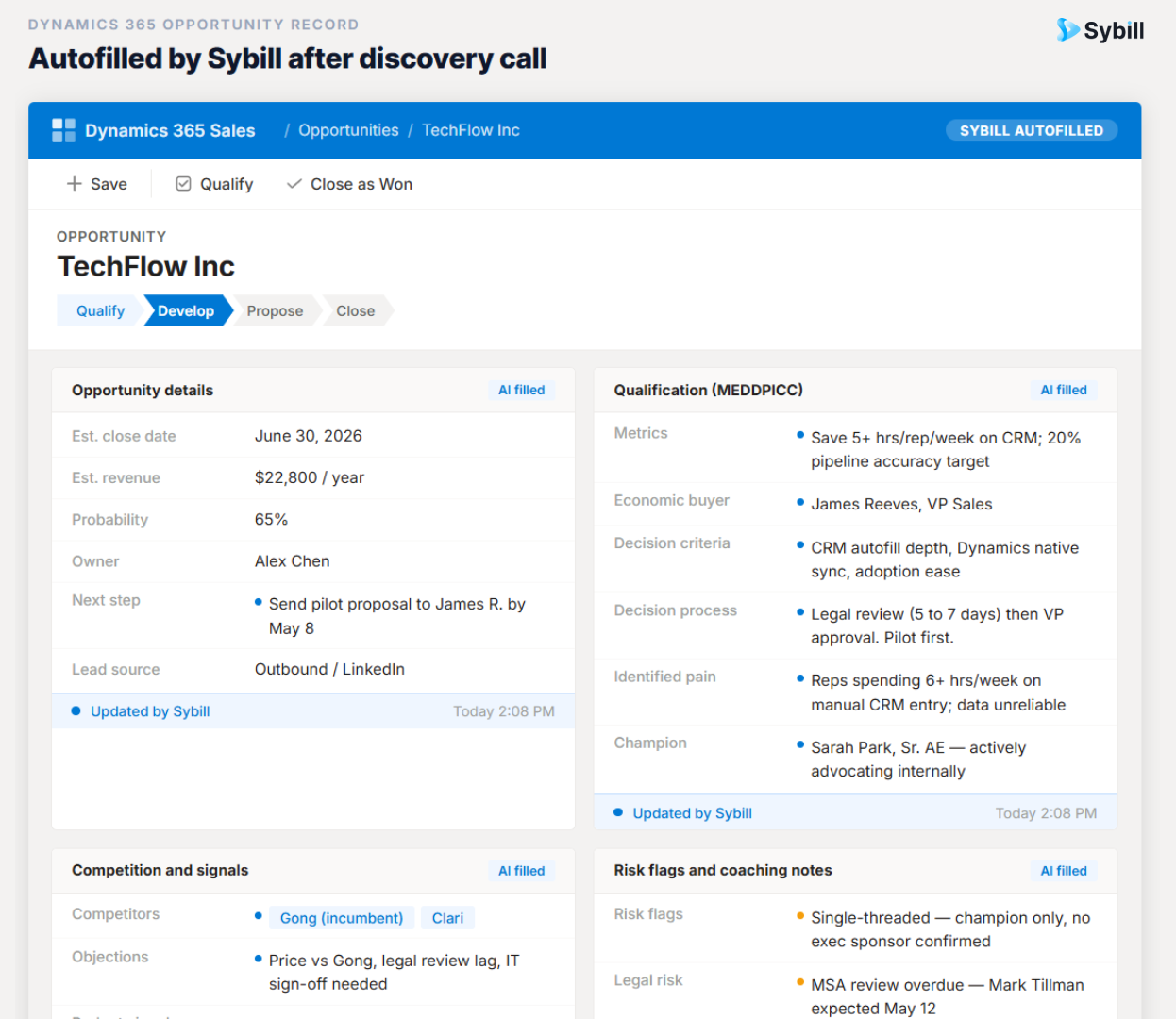
Task: Click the Opportunity details panel title
Action: 143,390
